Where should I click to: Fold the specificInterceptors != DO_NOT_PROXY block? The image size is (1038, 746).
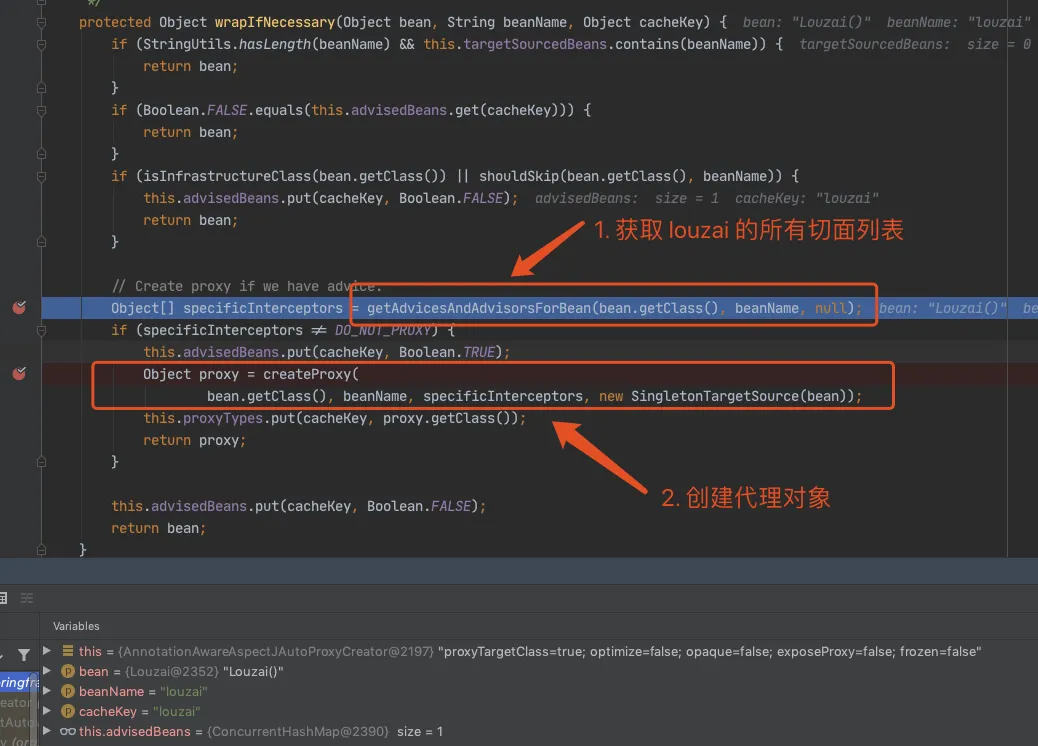[x=41, y=330]
